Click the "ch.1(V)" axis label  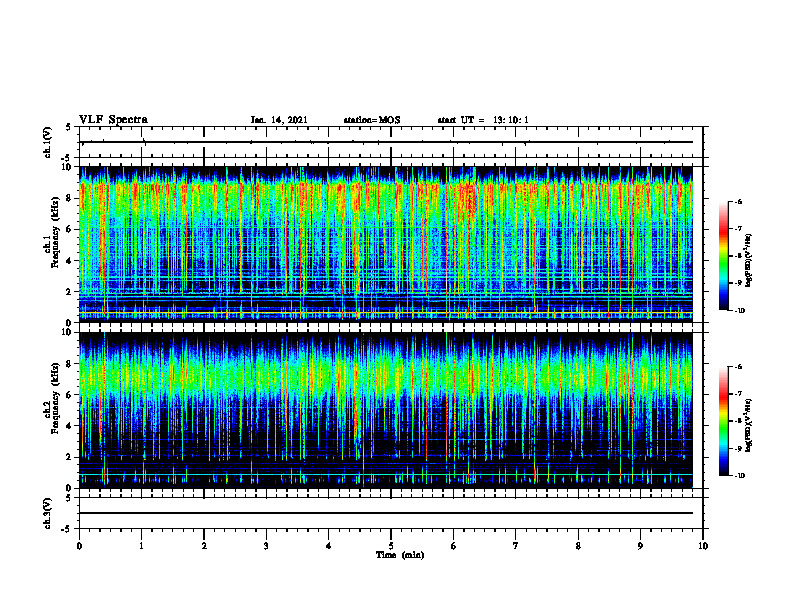click(47, 142)
